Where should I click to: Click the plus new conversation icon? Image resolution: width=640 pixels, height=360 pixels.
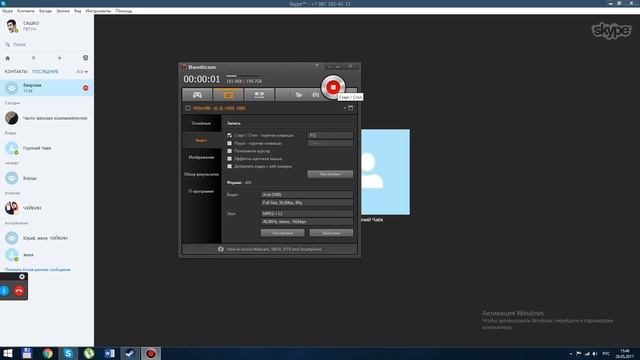[x=60, y=58]
